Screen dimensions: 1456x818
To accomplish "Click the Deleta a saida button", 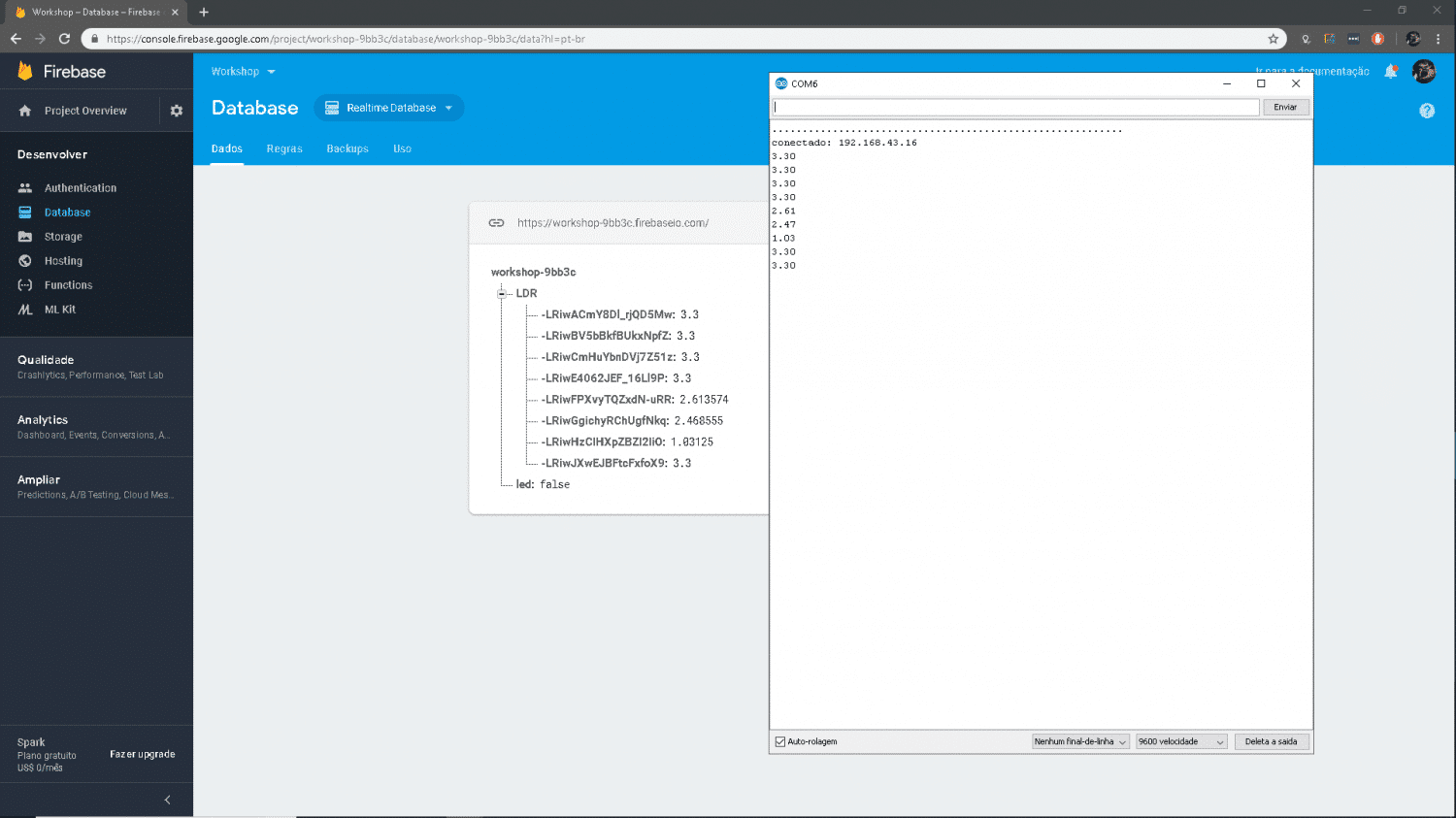I will click(1271, 742).
